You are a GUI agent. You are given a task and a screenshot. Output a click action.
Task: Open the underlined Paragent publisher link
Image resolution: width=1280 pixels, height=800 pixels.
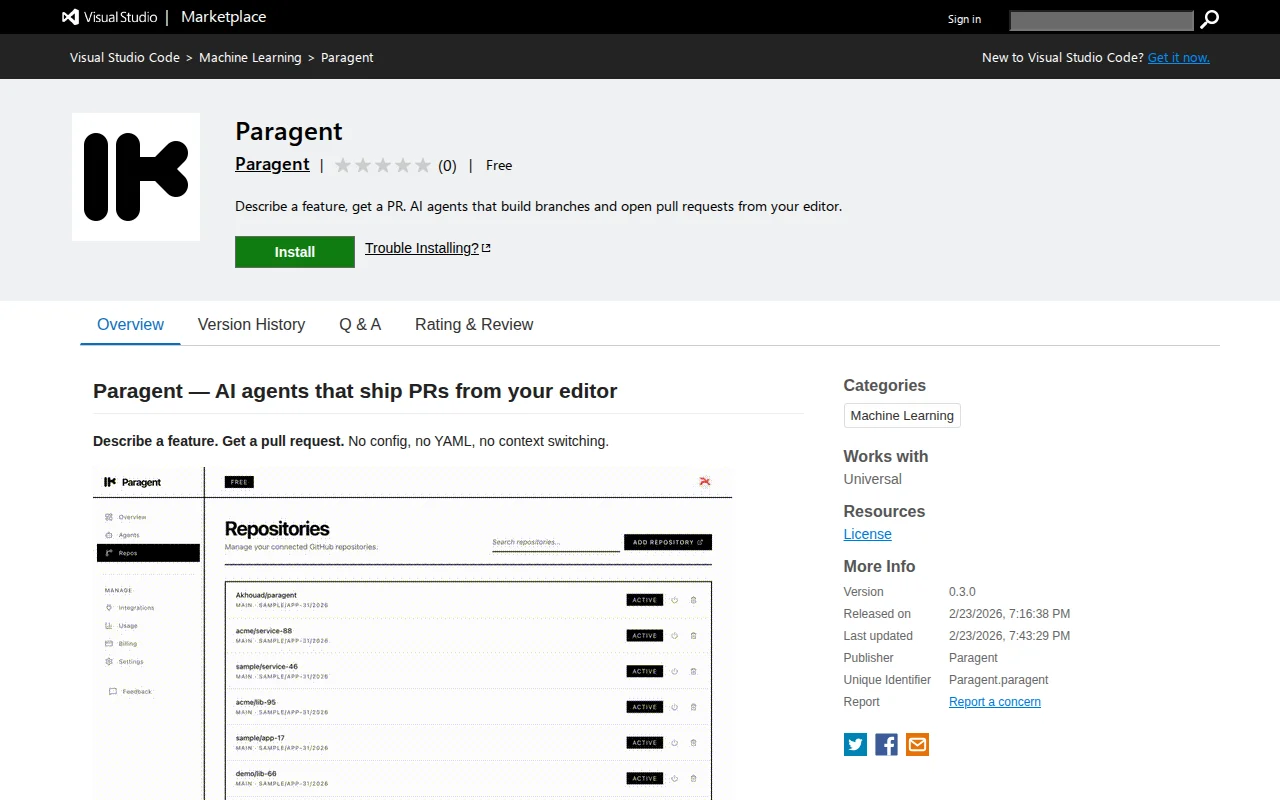click(x=272, y=164)
